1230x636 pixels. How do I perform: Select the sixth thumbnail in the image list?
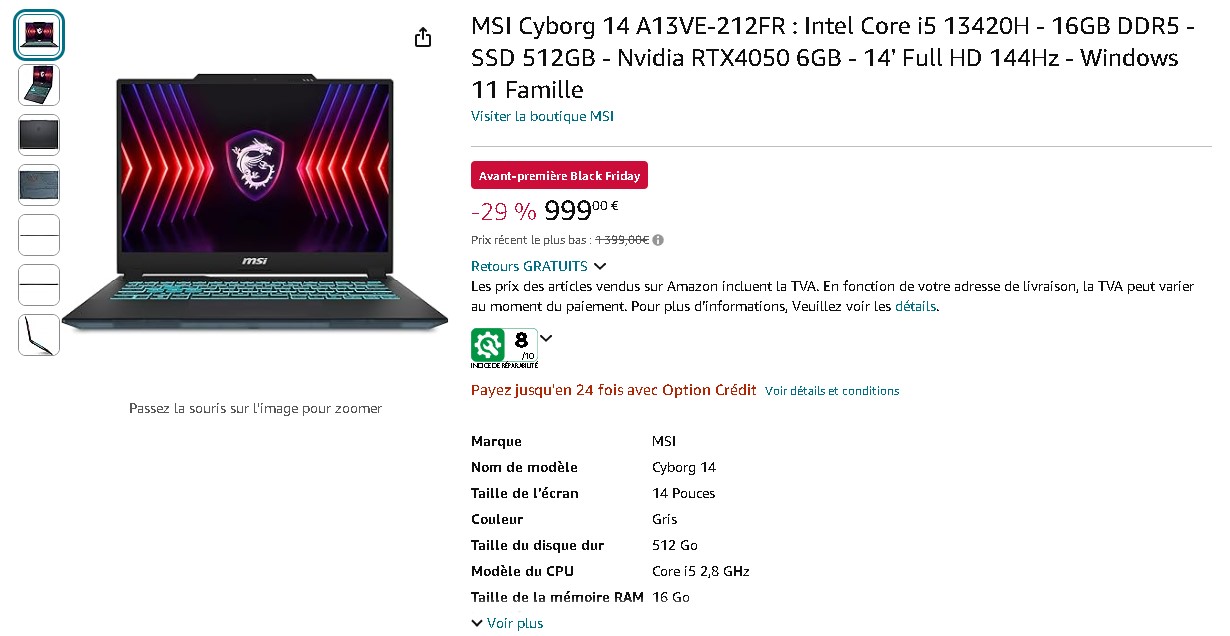pyautogui.click(x=39, y=285)
